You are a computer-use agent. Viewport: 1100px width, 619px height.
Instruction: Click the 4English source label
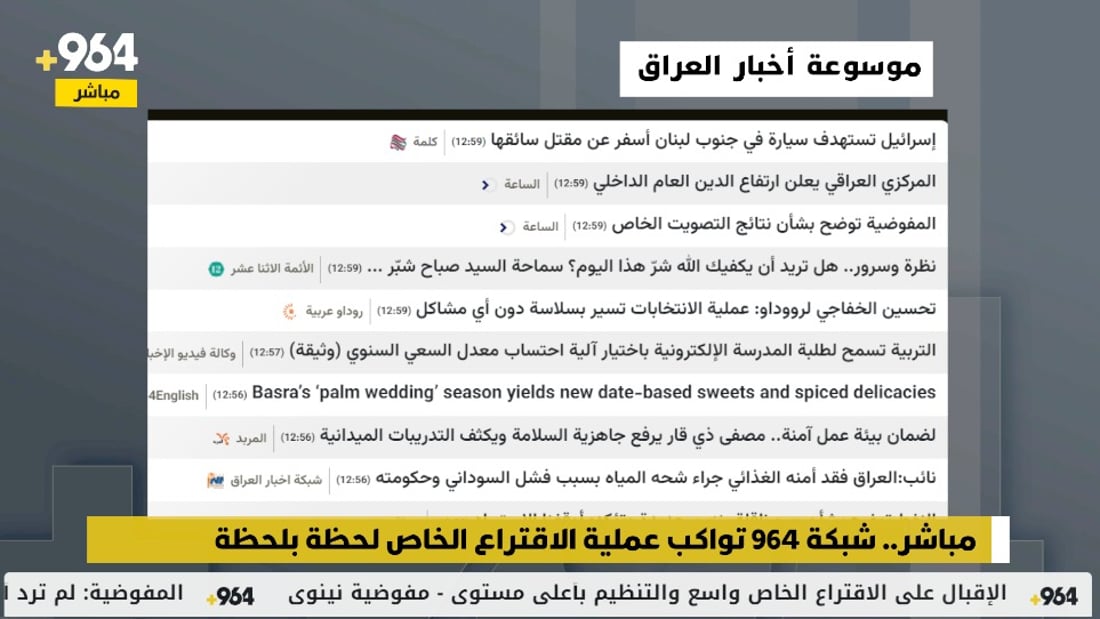coord(173,395)
